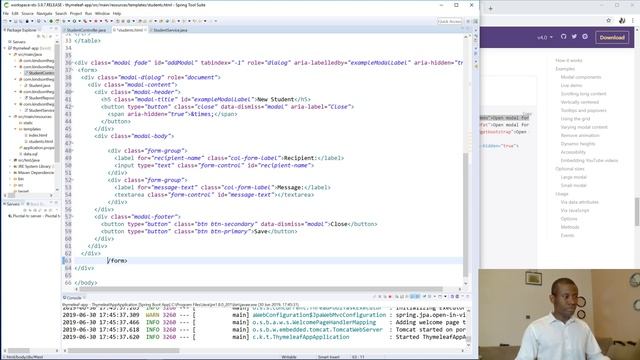Click the Save button text on line 59
Image resolution: width=640 pixels, height=360 pixels.
point(261,231)
